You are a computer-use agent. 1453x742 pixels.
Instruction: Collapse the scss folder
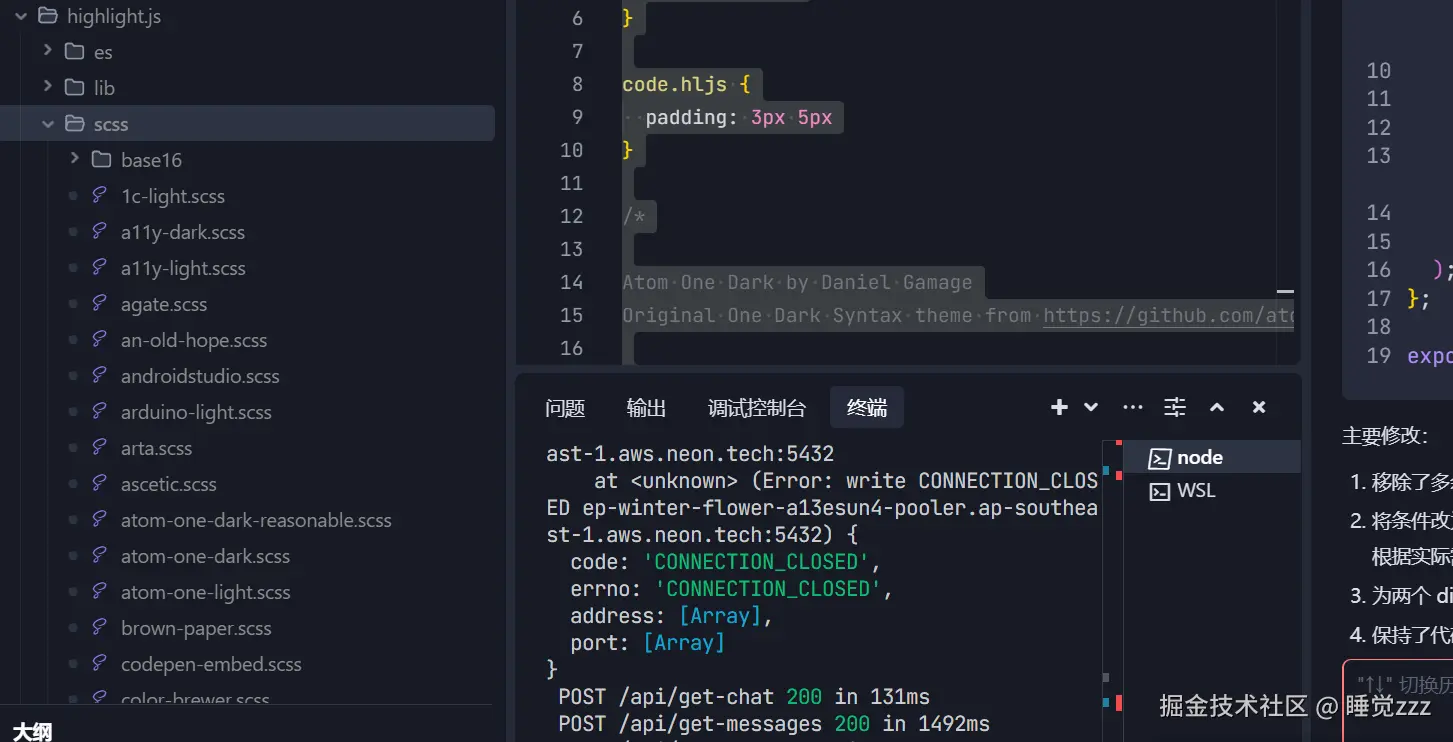pos(47,124)
